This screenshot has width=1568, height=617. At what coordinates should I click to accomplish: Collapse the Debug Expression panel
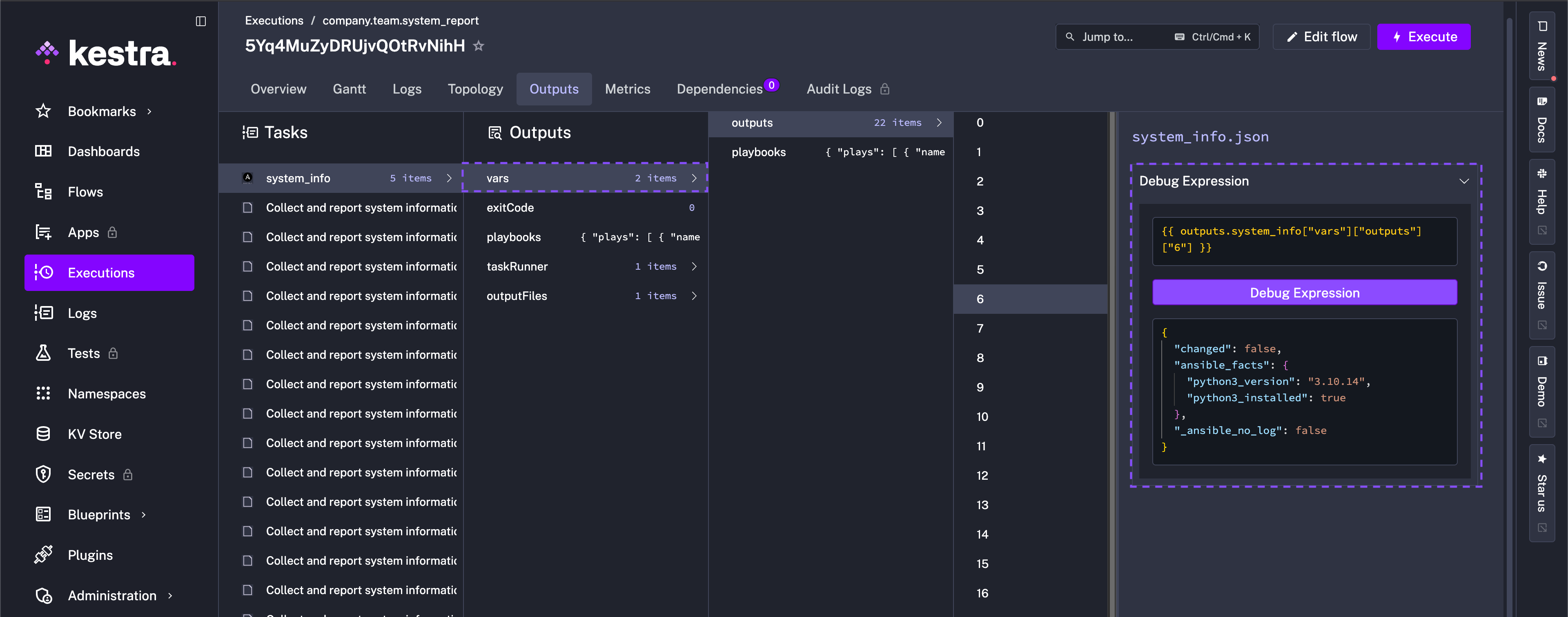coord(1465,181)
